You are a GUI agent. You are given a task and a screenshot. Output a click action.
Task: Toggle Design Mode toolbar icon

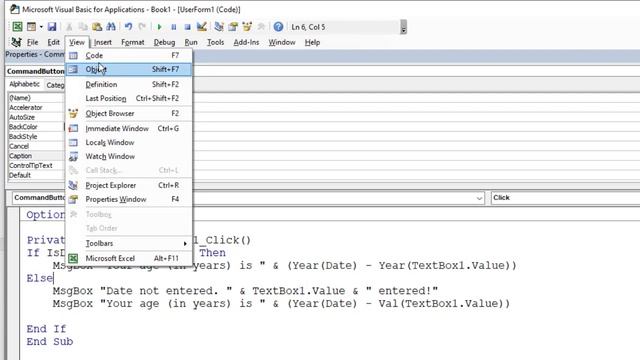coord(201,27)
